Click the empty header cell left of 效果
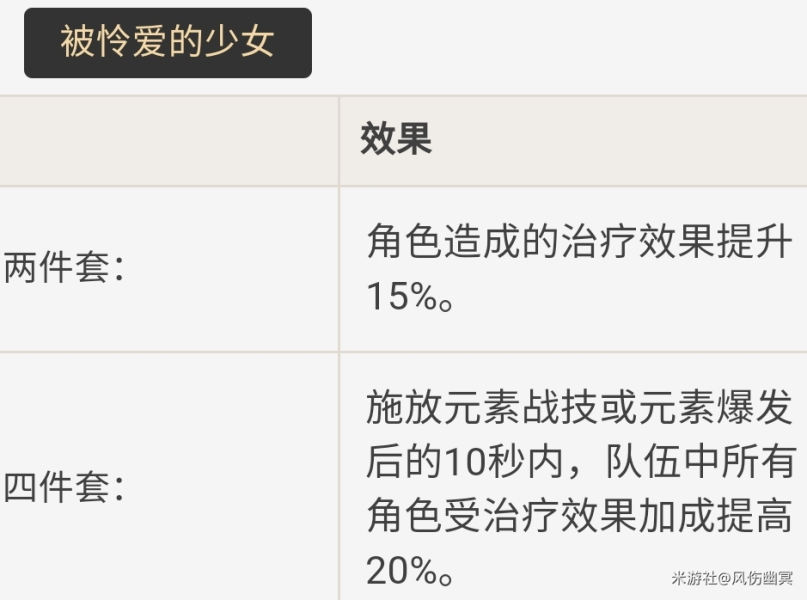Image resolution: width=807 pixels, height=600 pixels. [x=168, y=140]
